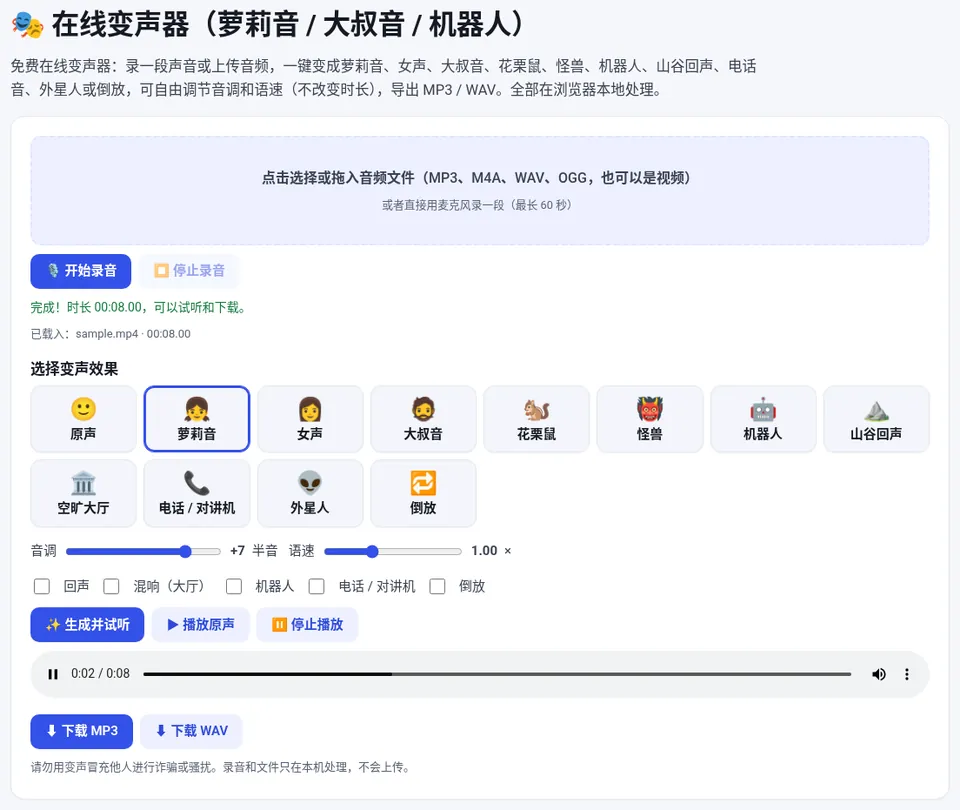Adjust the 语速 speed slider

point(392,552)
